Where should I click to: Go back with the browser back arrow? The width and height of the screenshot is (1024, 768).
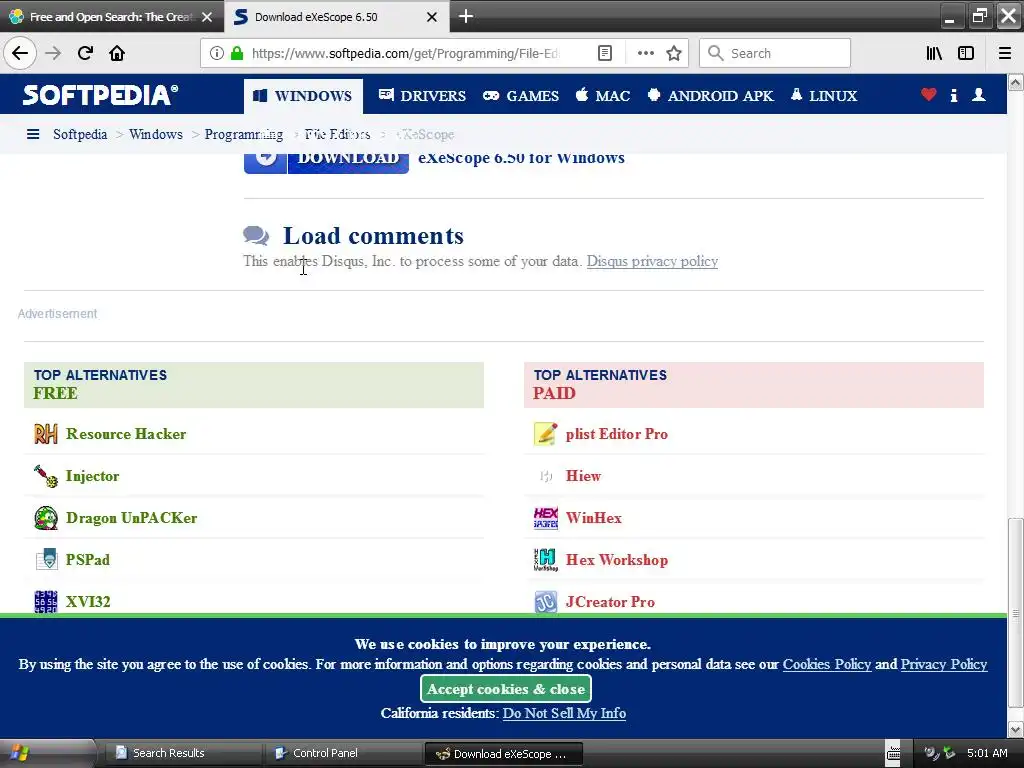(x=20, y=53)
